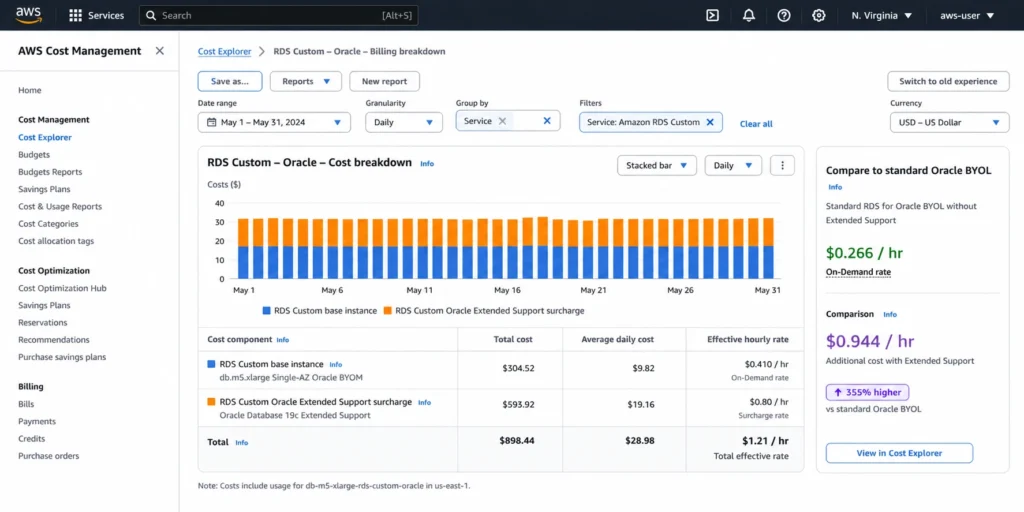1024x512 pixels.
Task: Clear the Group by field
Action: coord(547,121)
